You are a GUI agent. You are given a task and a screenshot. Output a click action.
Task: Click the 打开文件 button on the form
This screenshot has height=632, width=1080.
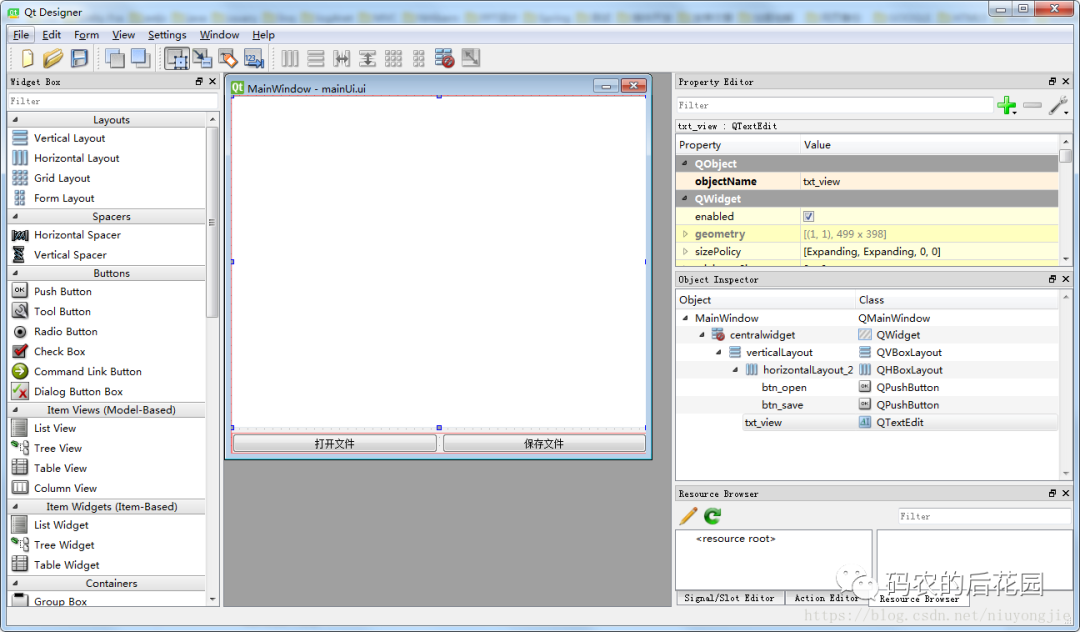(335, 443)
